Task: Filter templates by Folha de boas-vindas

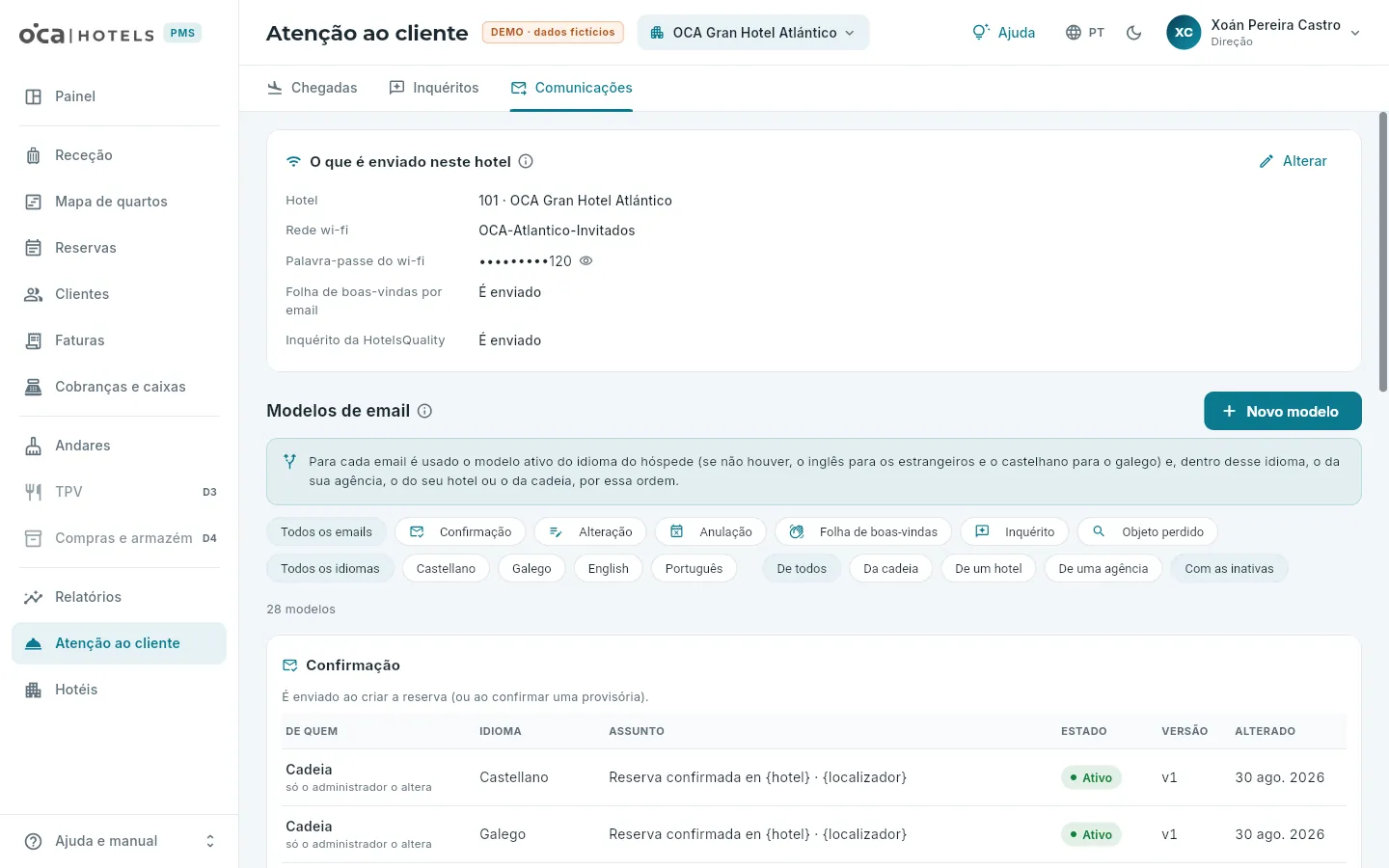Action: click(x=863, y=532)
